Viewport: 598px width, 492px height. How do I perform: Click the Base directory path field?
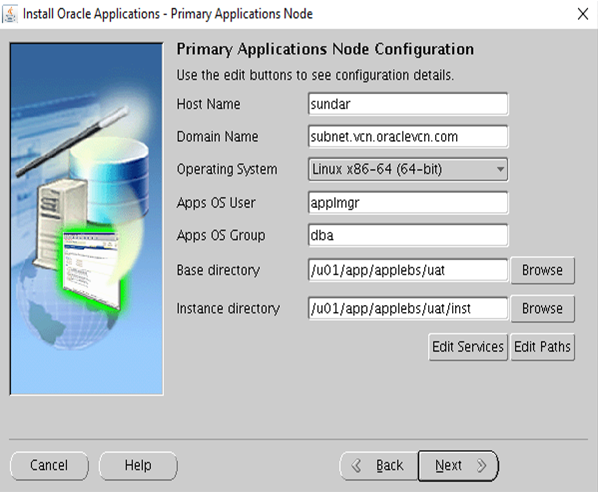click(x=408, y=270)
